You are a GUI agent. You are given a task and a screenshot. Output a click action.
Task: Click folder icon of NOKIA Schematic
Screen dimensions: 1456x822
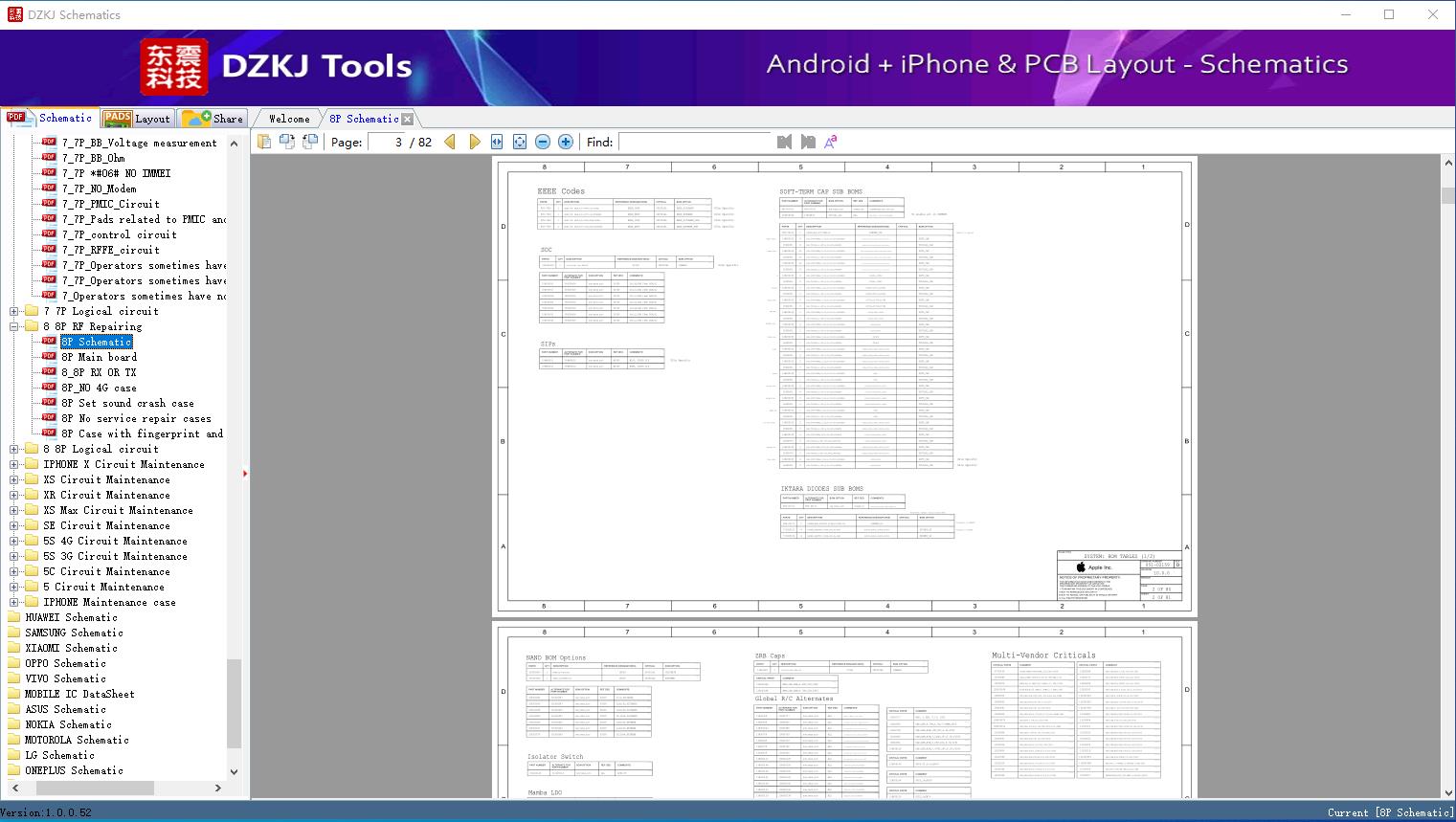pos(14,724)
